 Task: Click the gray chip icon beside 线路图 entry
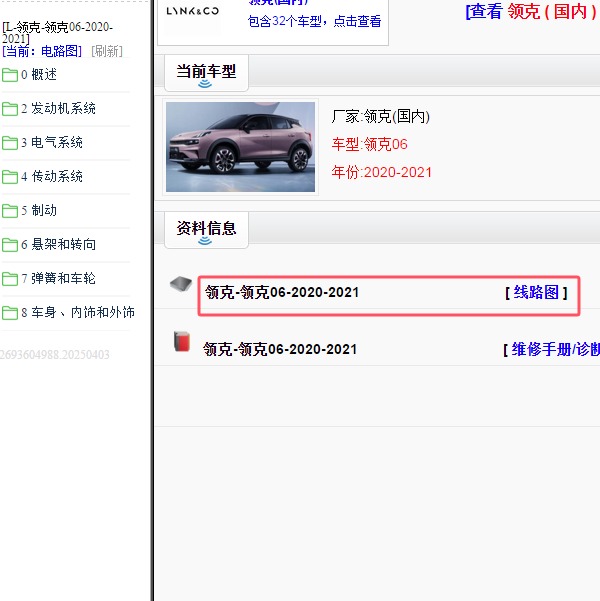point(181,284)
